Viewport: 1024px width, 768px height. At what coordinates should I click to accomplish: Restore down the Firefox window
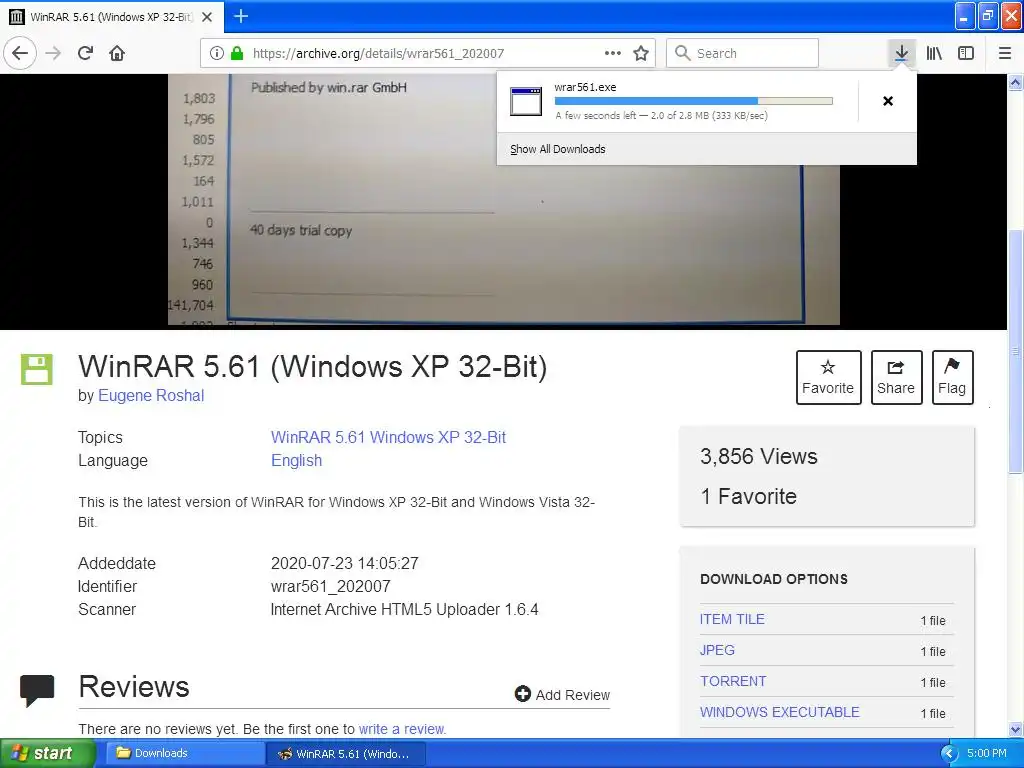click(988, 16)
